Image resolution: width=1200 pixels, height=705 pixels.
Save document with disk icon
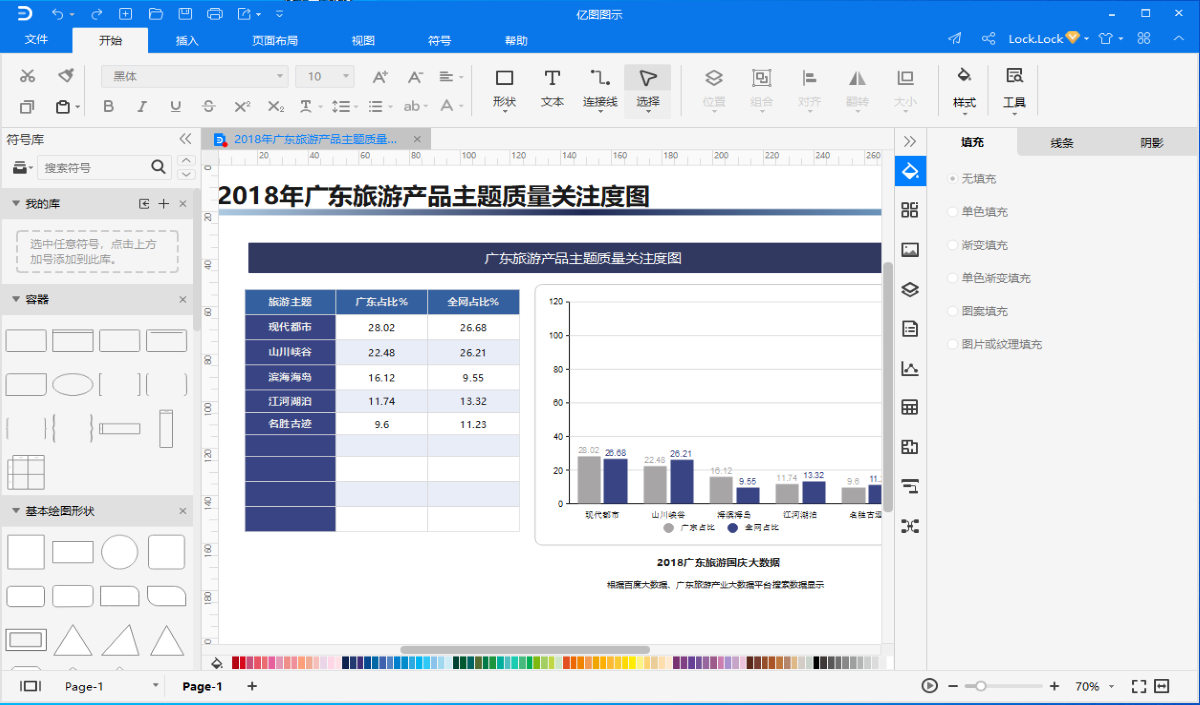(185, 14)
